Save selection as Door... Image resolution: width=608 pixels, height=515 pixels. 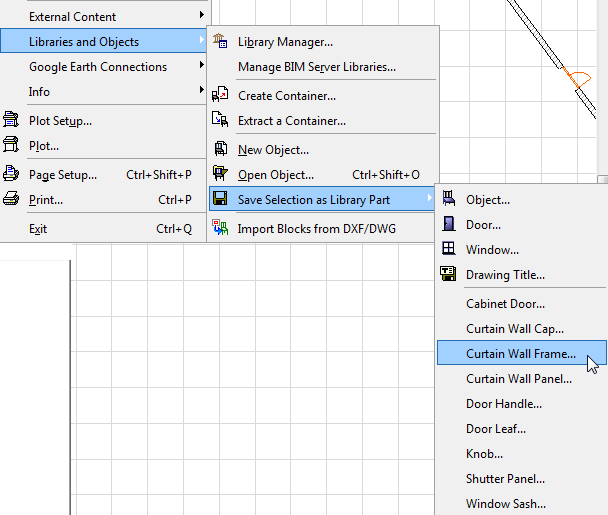click(522, 225)
